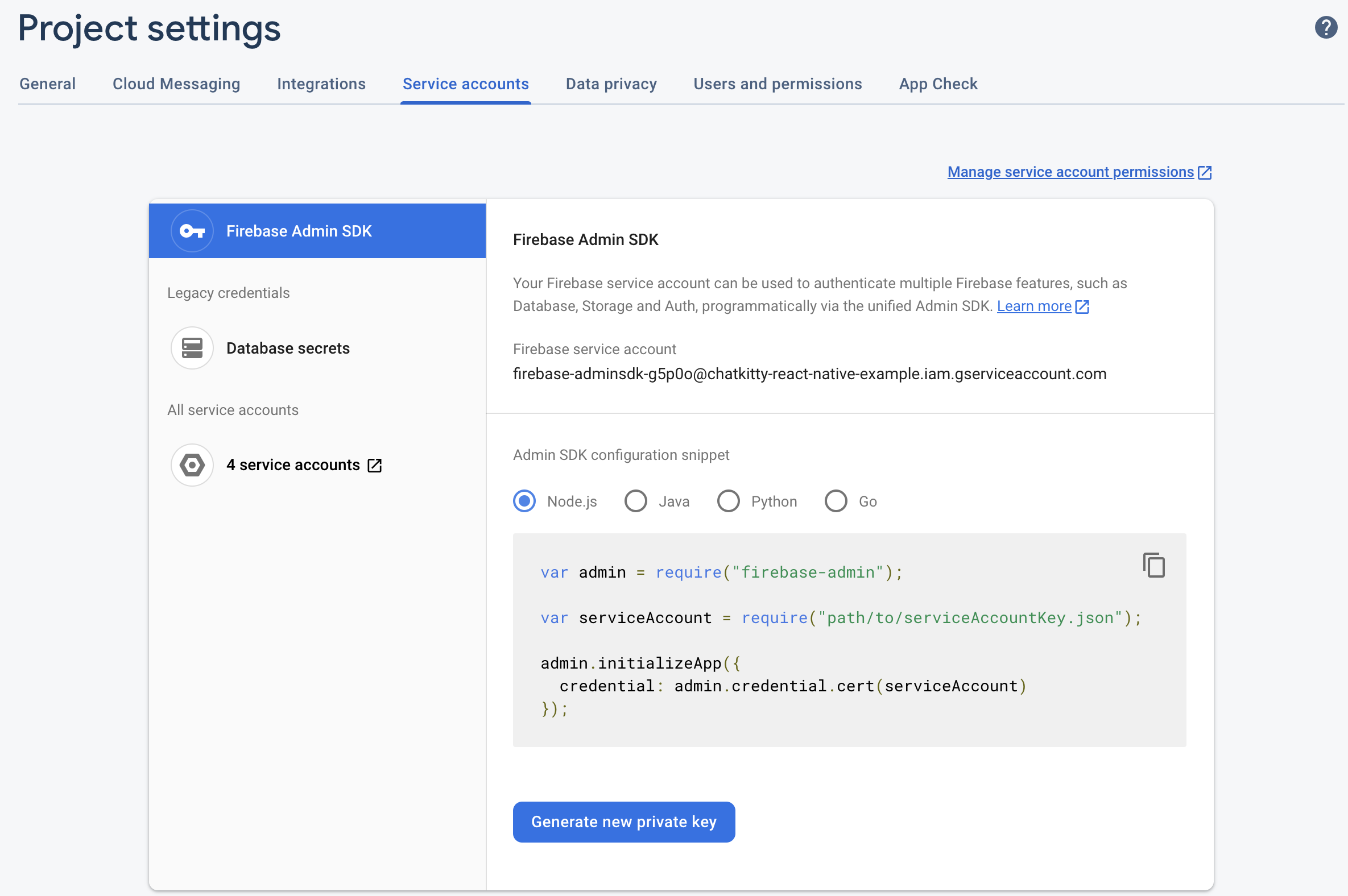The width and height of the screenshot is (1348, 896).
Task: Click the help question mark icon
Action: [x=1326, y=27]
